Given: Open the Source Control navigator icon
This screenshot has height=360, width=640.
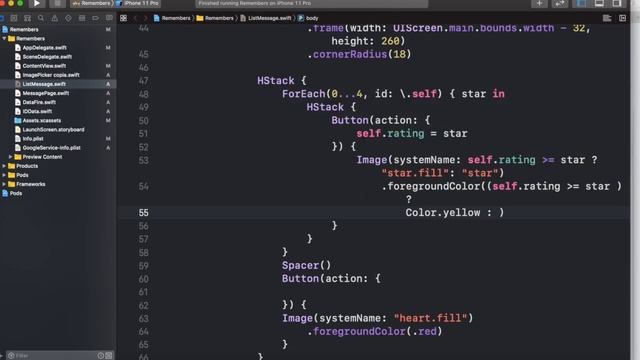Looking at the screenshot, I should pos(14,18).
